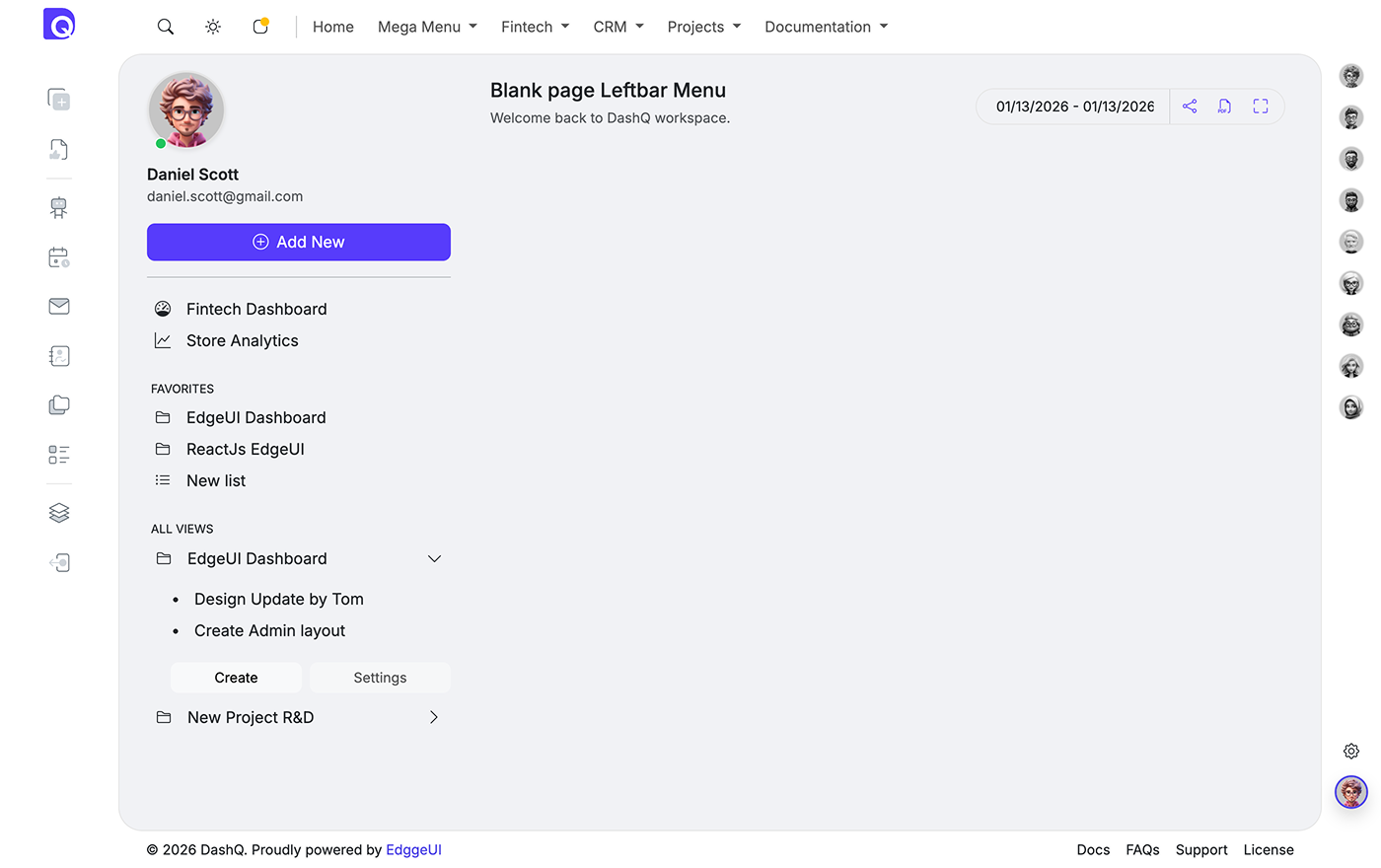The image size is (1381, 868).
Task: Export page using the PDF icon
Action: (x=1224, y=107)
